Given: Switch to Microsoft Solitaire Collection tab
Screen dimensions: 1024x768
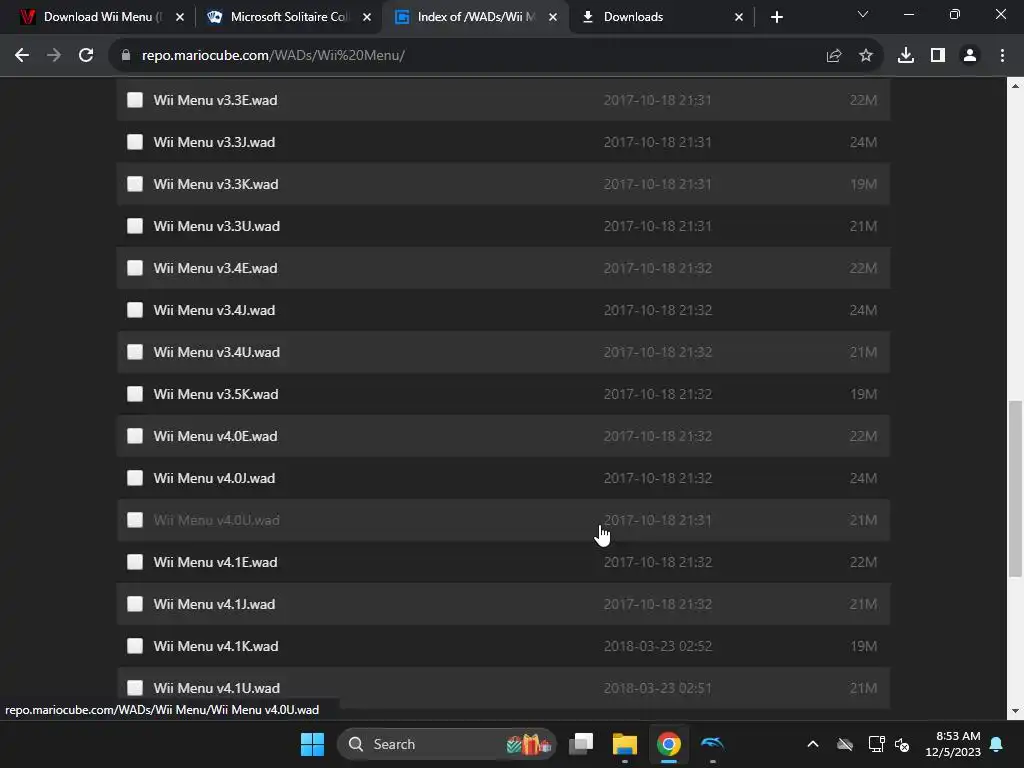Looking at the screenshot, I should point(287,17).
